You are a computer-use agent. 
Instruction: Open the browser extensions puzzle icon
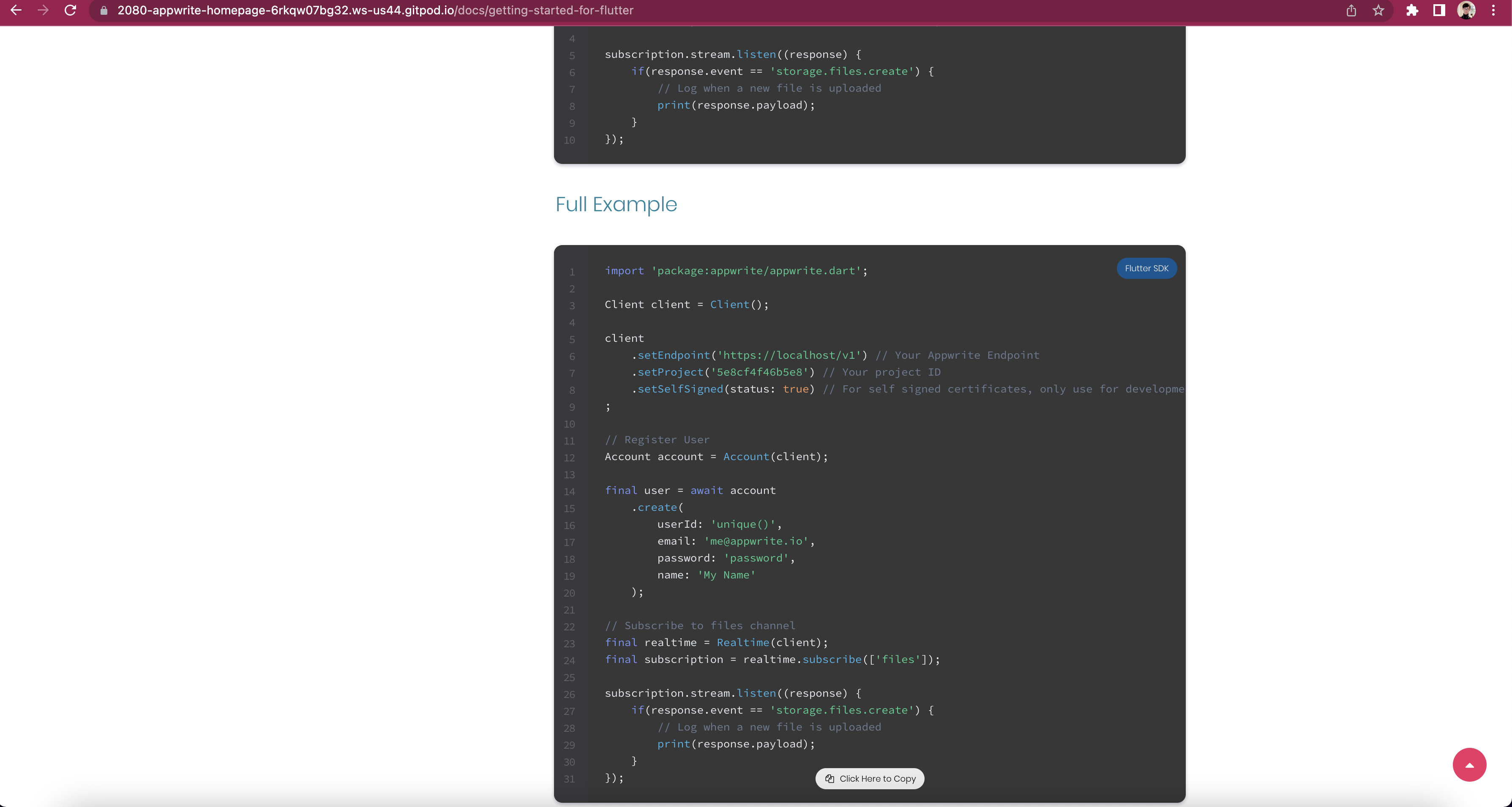[1412, 10]
